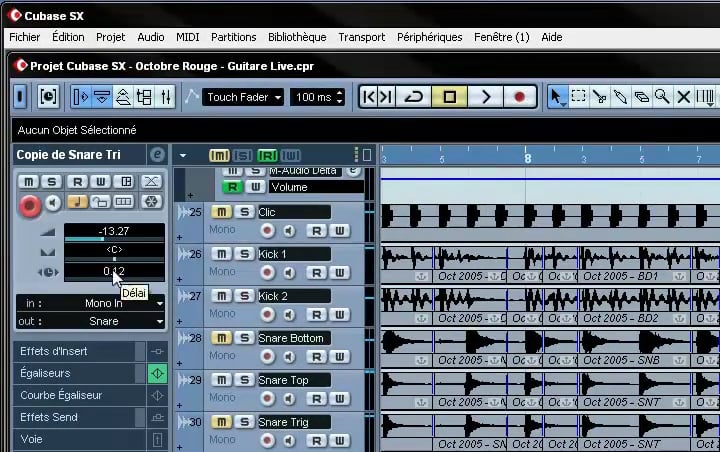The height and width of the screenshot is (452, 720).
Task: Select the Glue tool
Action: pos(620,97)
